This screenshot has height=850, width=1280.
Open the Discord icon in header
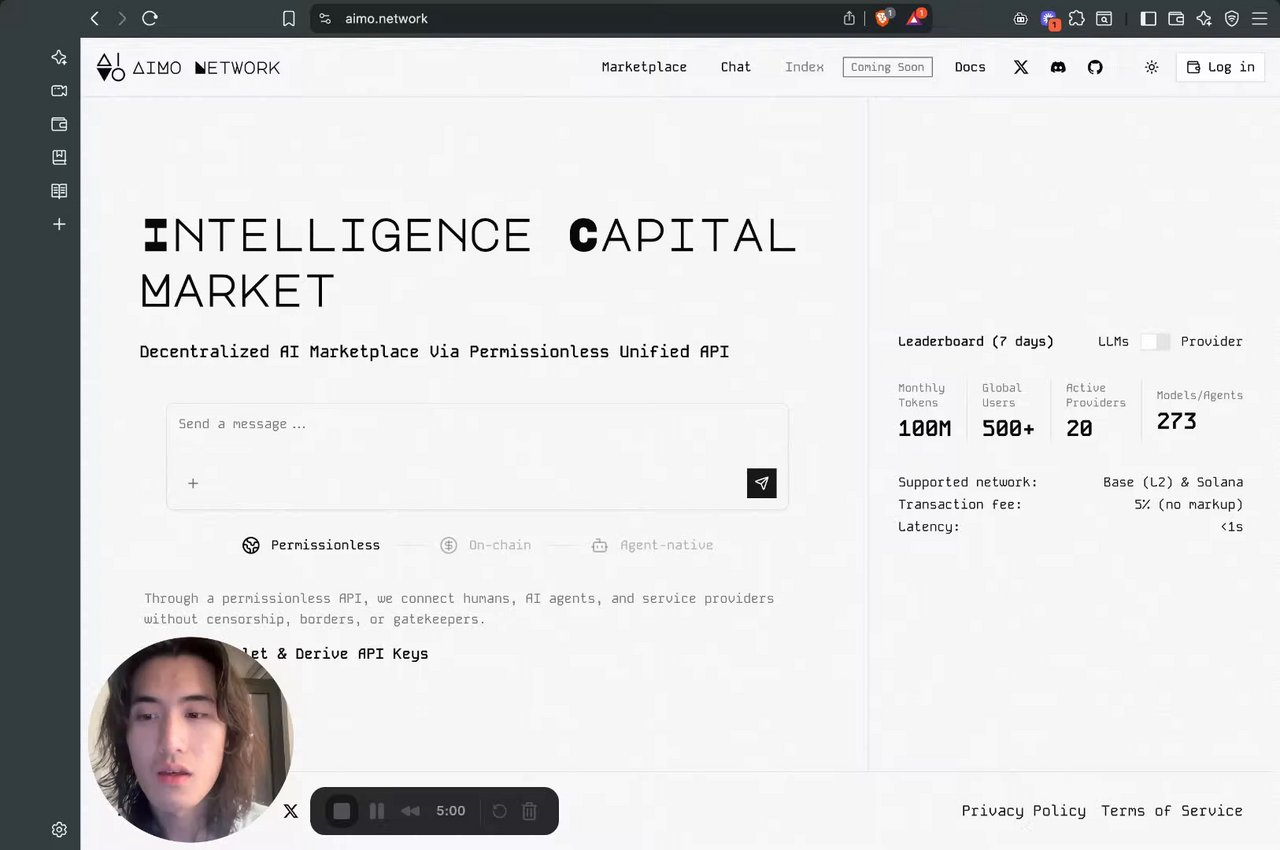pos(1058,67)
